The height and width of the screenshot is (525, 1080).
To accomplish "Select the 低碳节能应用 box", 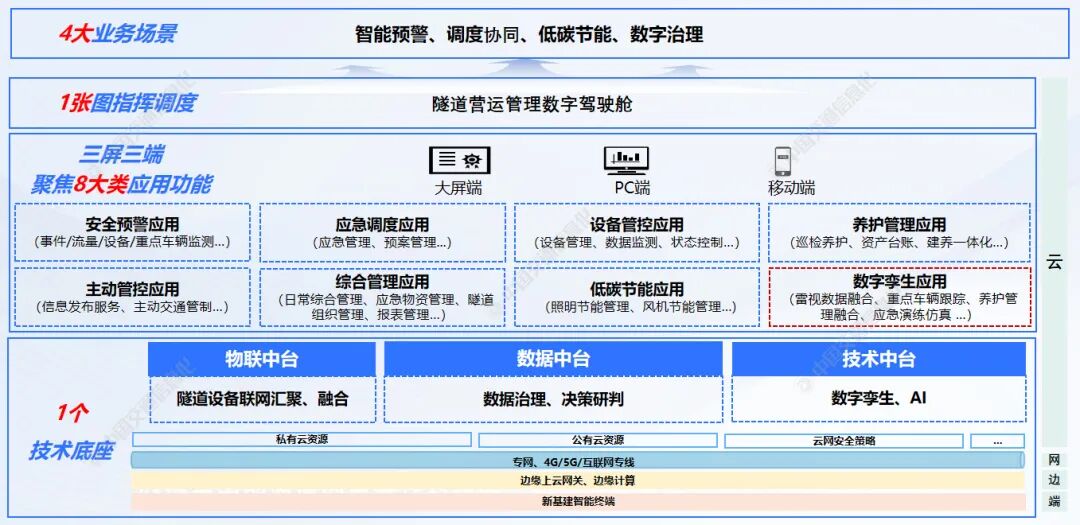I will [x=636, y=297].
